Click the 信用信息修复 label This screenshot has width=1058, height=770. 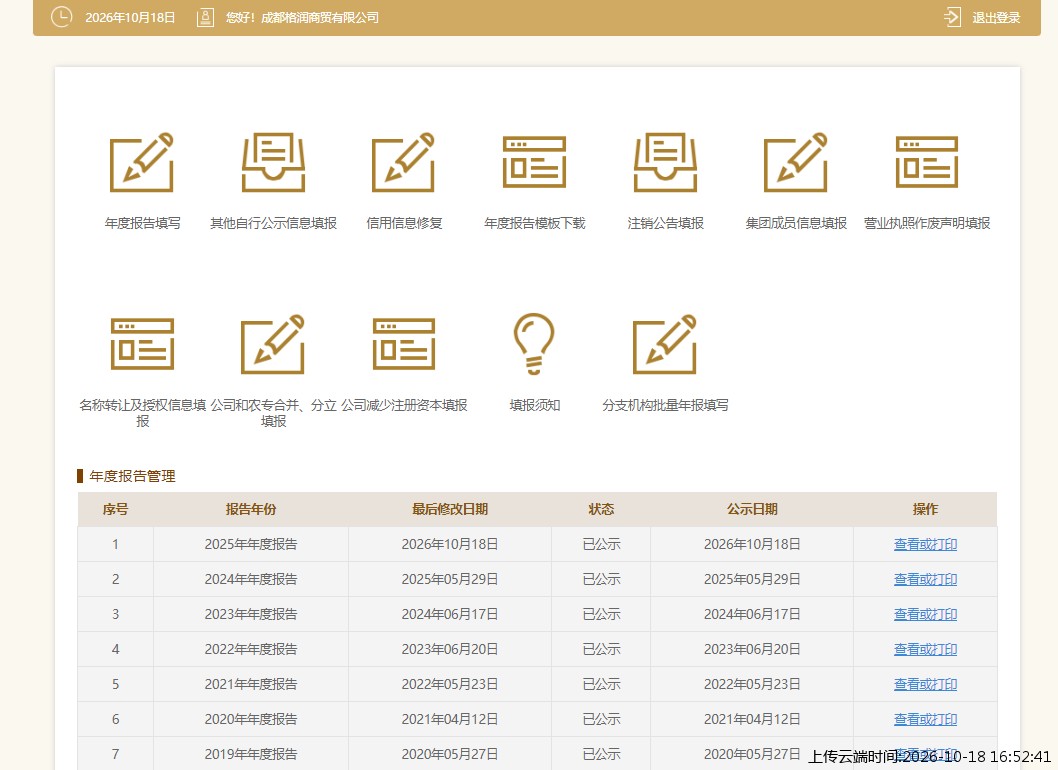tap(404, 223)
